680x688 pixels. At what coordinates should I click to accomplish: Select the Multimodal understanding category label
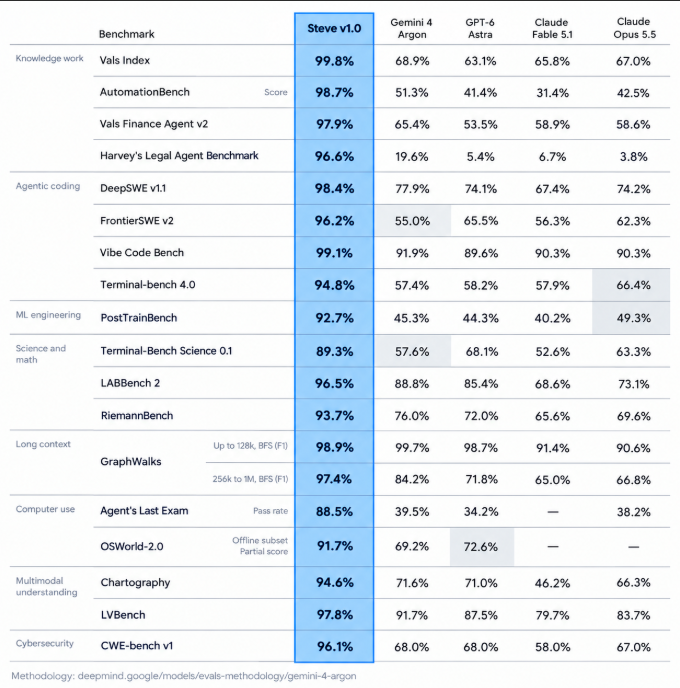(47, 587)
